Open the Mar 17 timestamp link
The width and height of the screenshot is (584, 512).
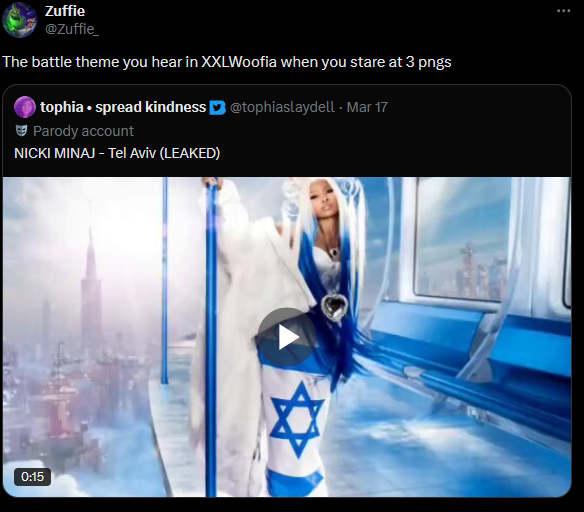367,107
